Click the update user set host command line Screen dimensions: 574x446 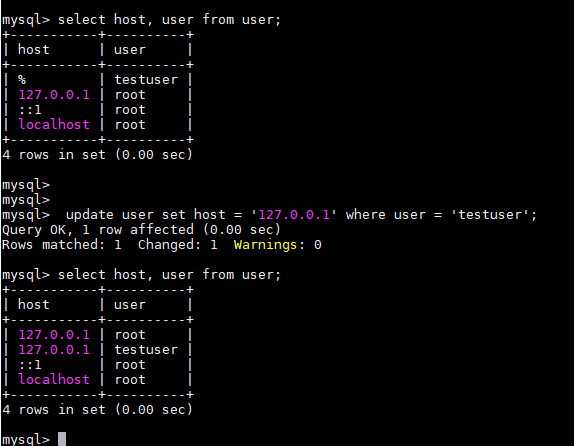tap(301, 215)
